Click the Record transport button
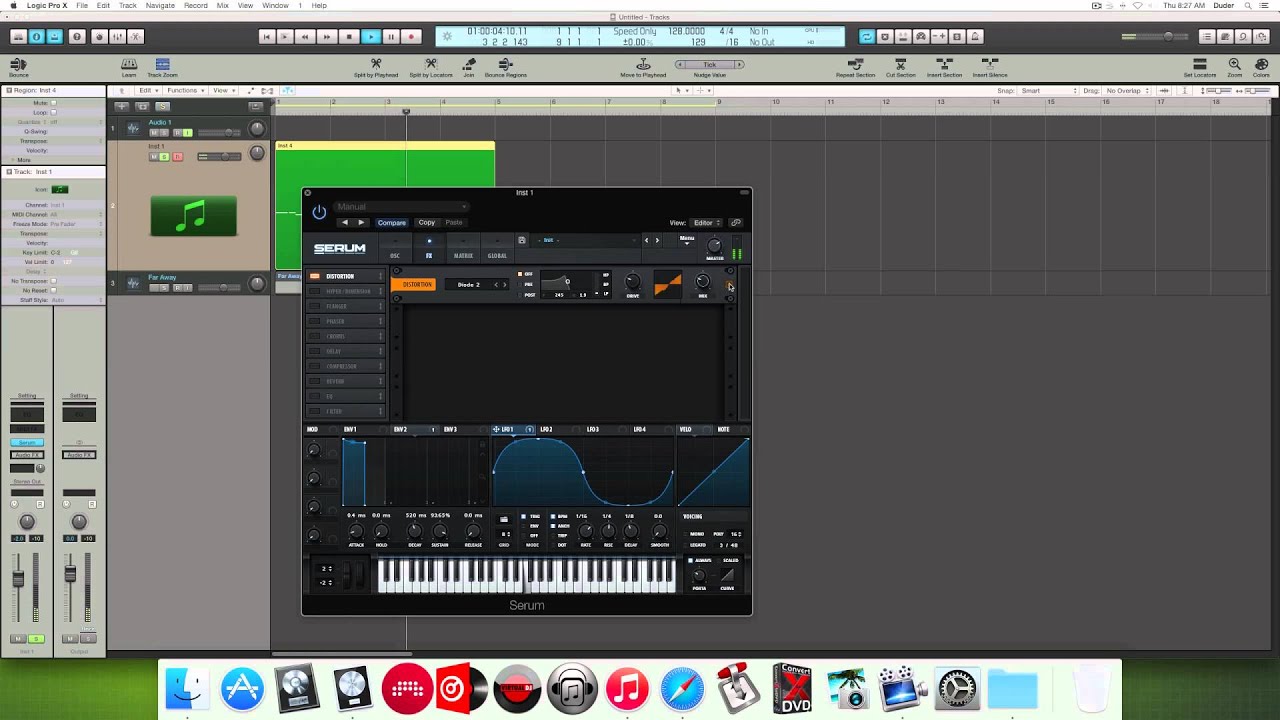 click(411, 36)
